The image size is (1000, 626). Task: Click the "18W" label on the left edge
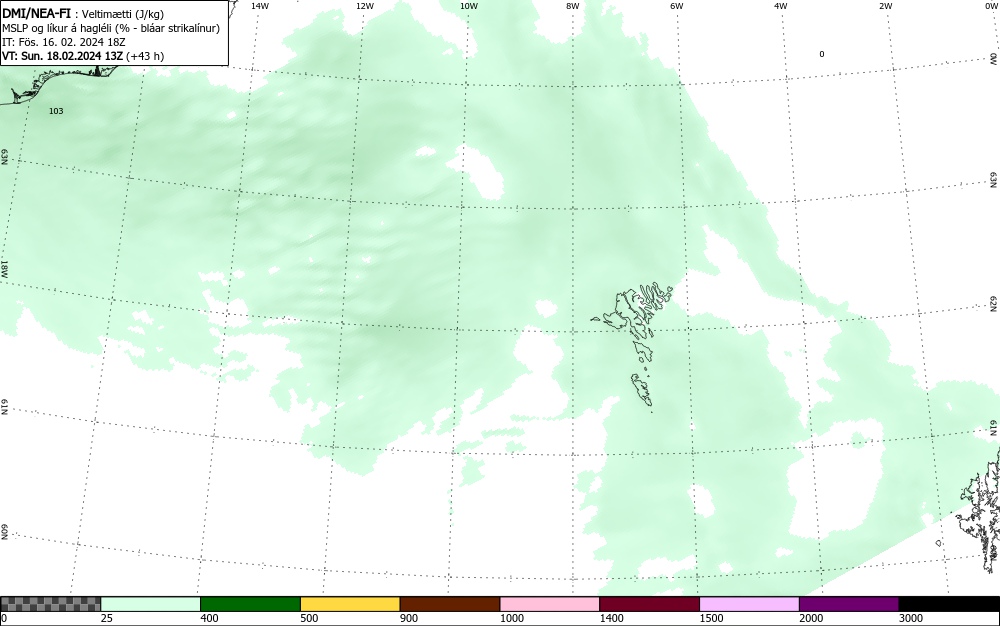4,268
